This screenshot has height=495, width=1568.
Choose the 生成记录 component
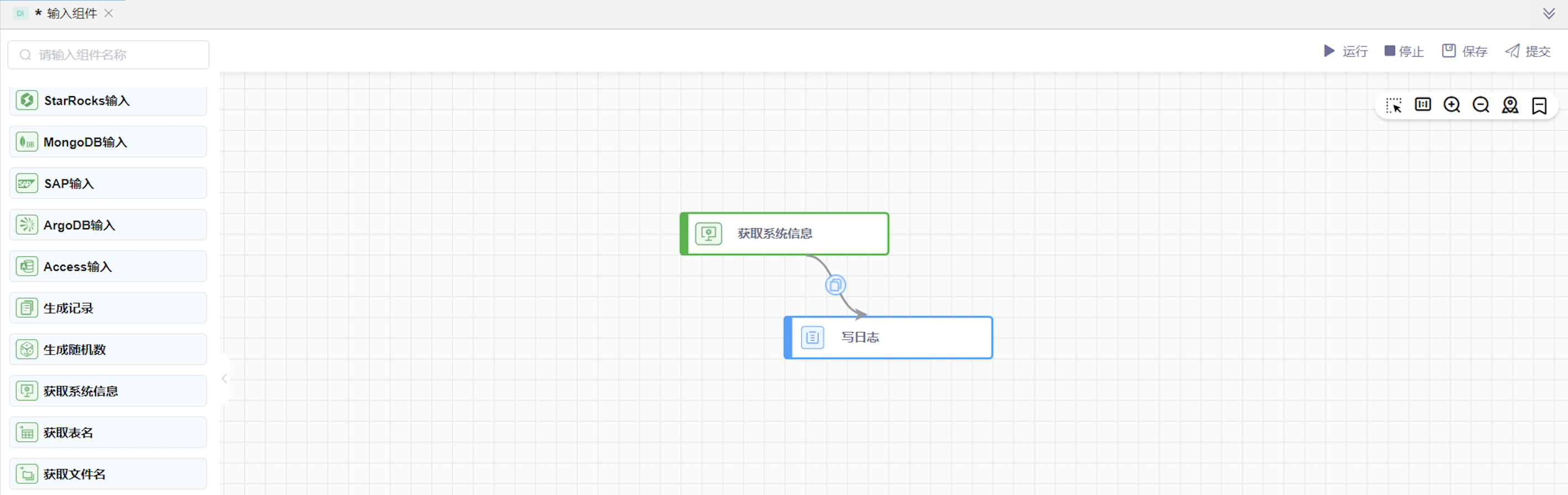tap(108, 308)
